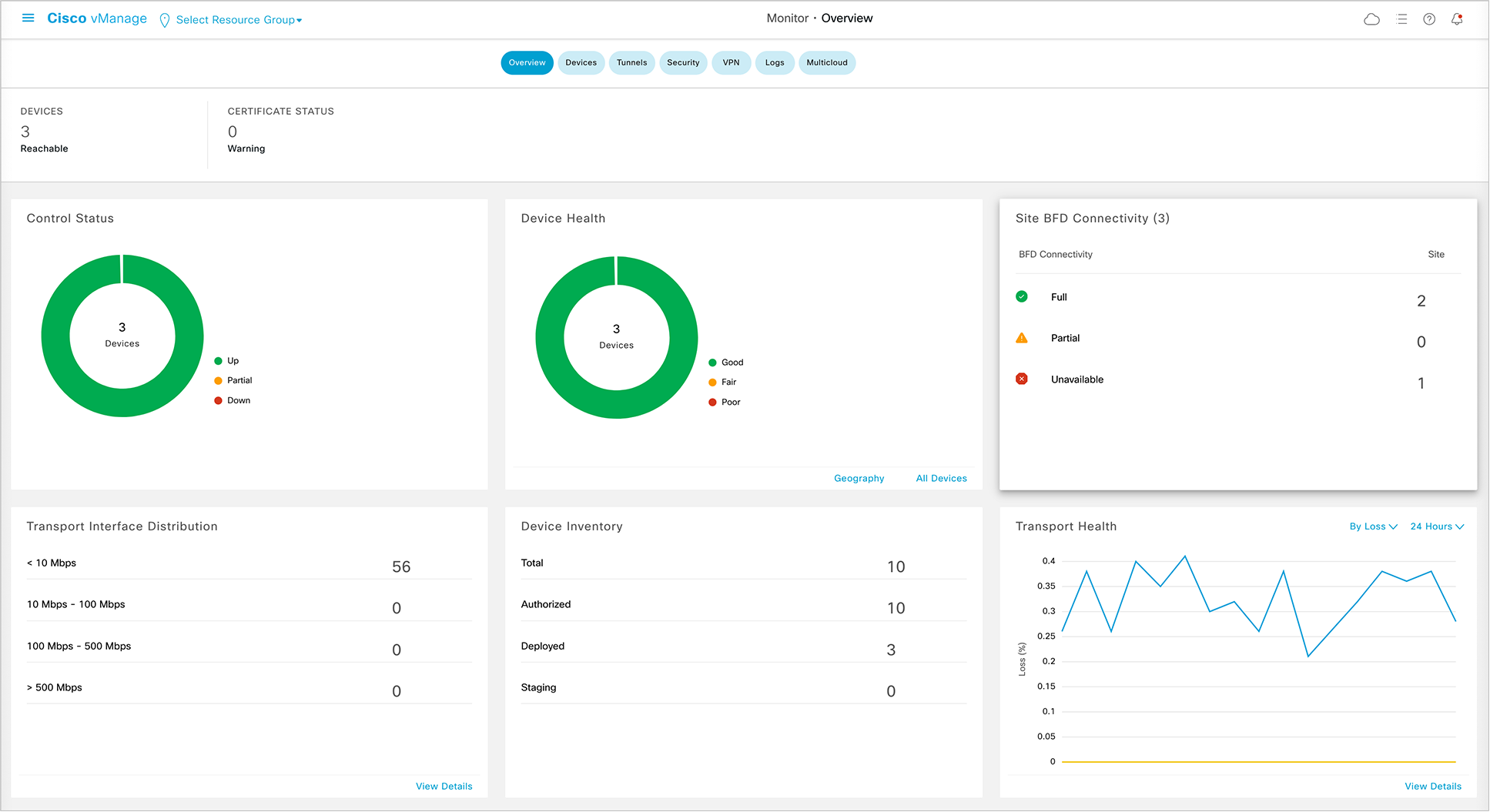The height and width of the screenshot is (812, 1490).
Task: Toggle the Up legend in Control Status
Action: point(227,361)
